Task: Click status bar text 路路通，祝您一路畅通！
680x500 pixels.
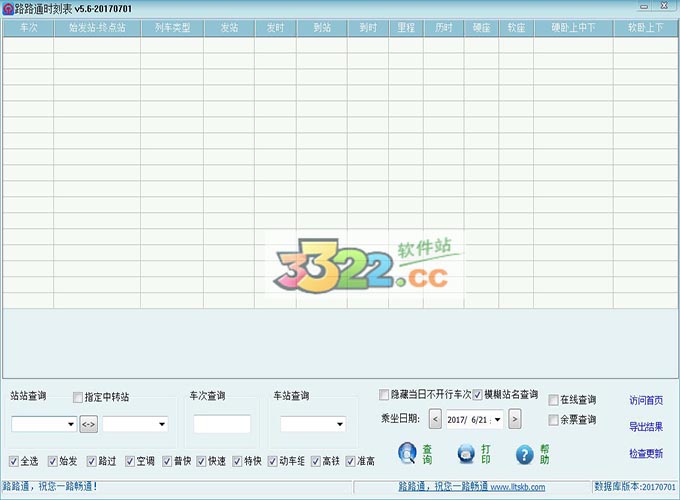Action: tap(50, 486)
